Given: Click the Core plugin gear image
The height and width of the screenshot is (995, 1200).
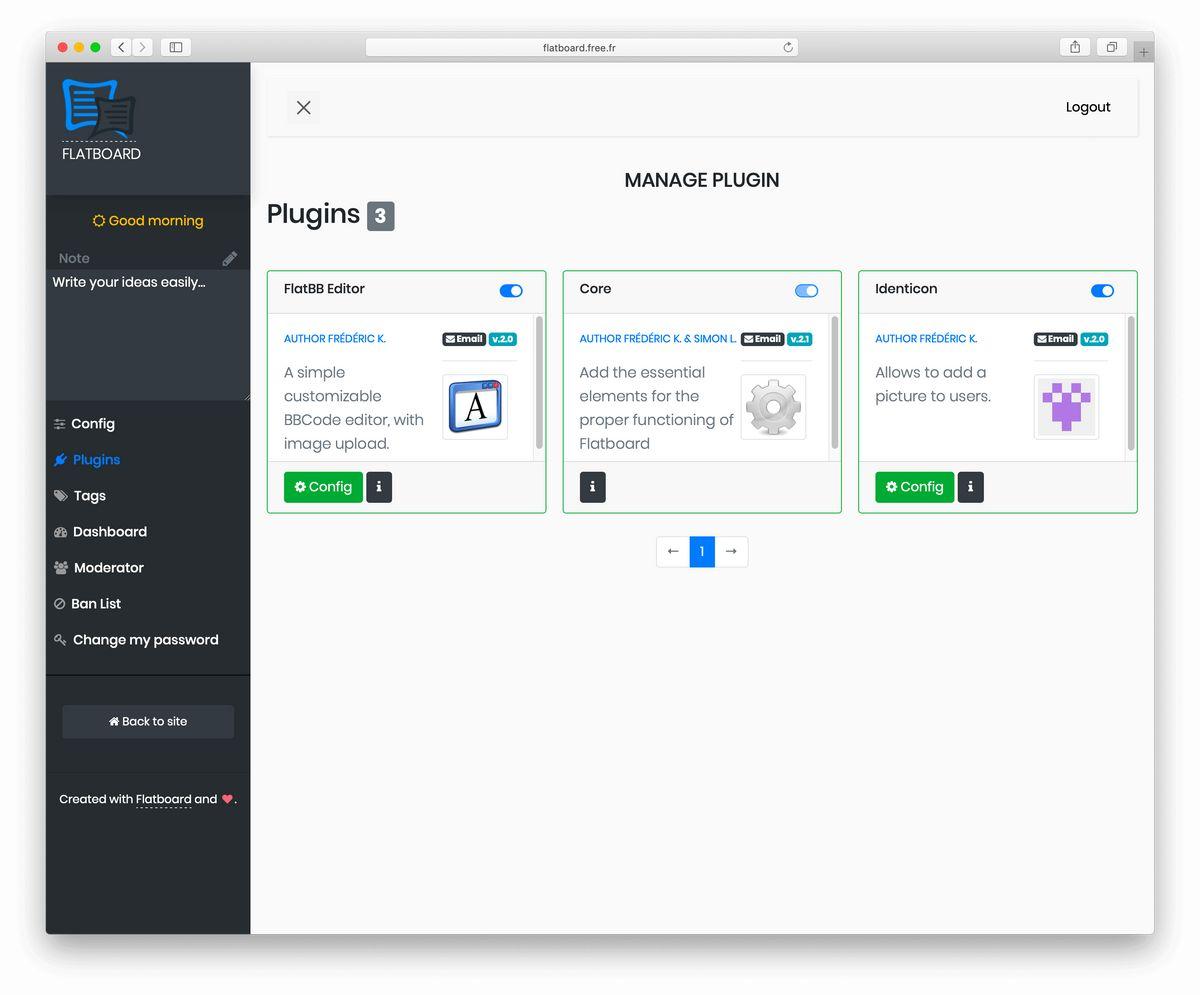Looking at the screenshot, I should (773, 407).
